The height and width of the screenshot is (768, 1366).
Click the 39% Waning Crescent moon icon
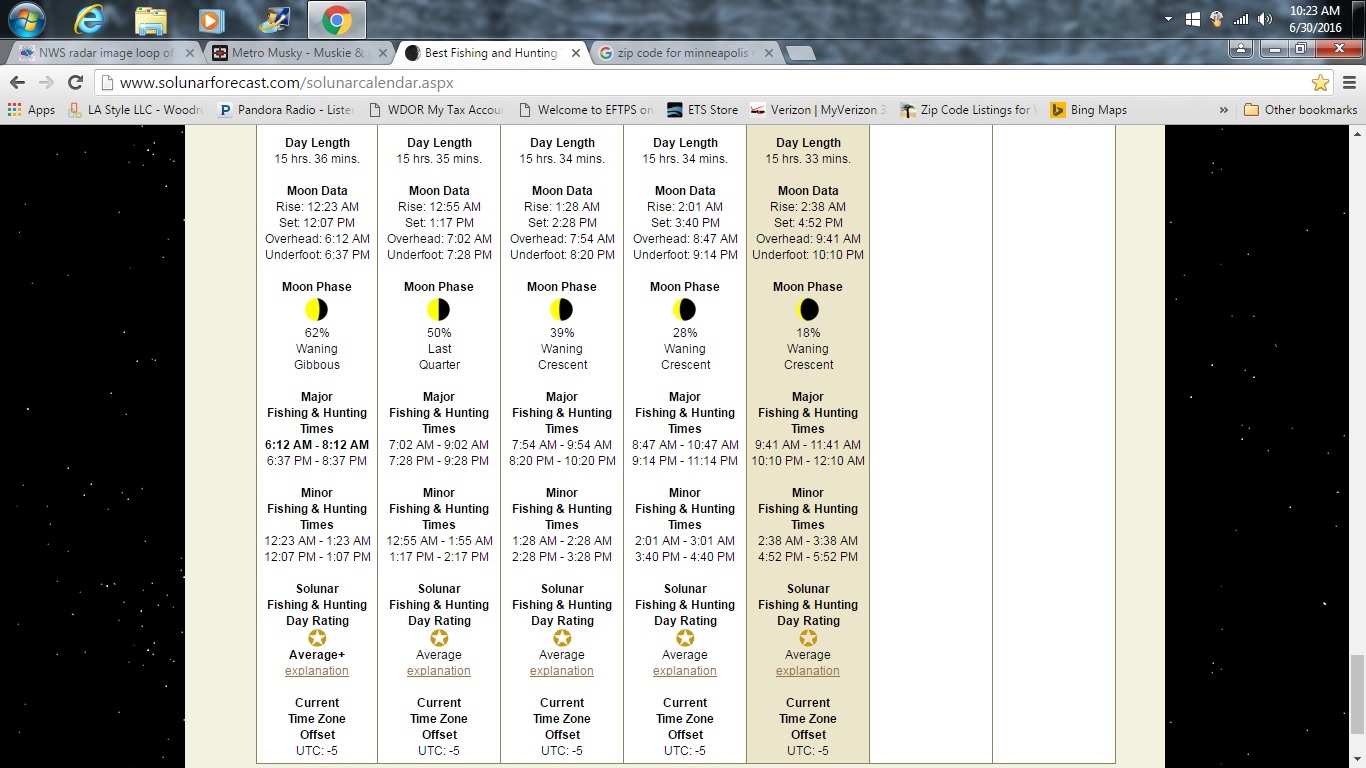pos(561,310)
